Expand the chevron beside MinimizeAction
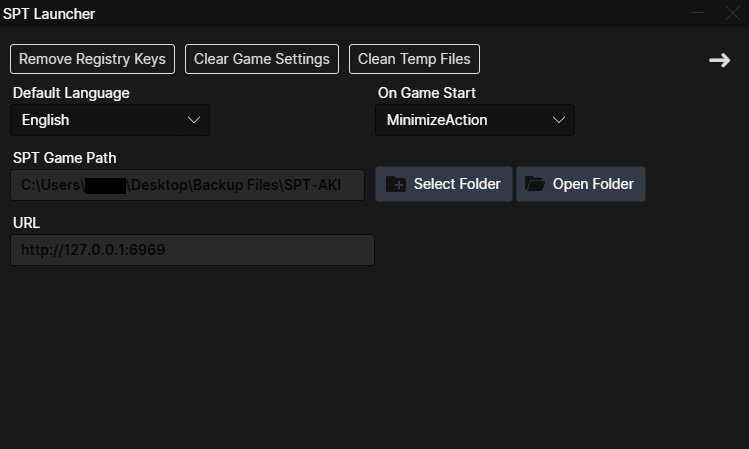Image resolution: width=749 pixels, height=449 pixels. point(558,120)
